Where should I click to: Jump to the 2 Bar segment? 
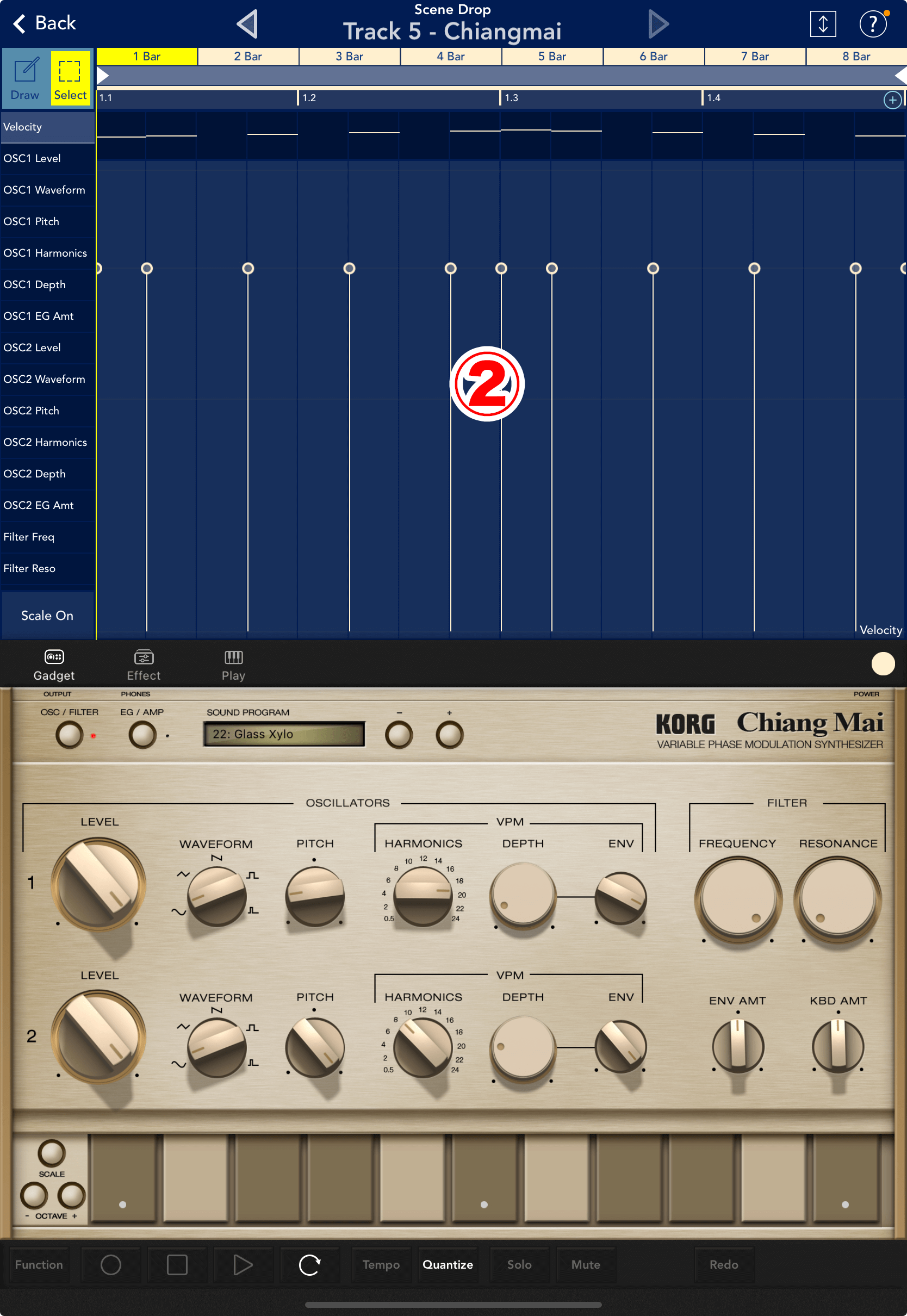pyautogui.click(x=249, y=56)
